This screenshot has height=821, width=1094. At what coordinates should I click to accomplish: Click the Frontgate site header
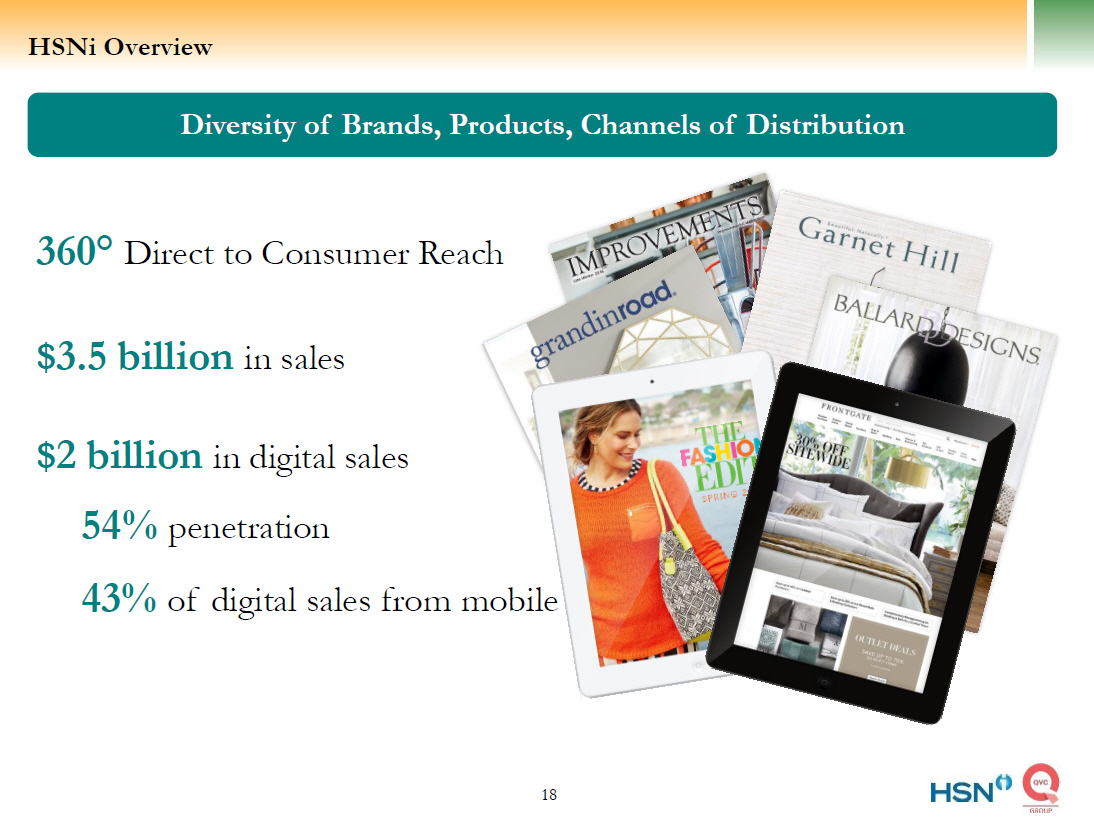(x=854, y=407)
